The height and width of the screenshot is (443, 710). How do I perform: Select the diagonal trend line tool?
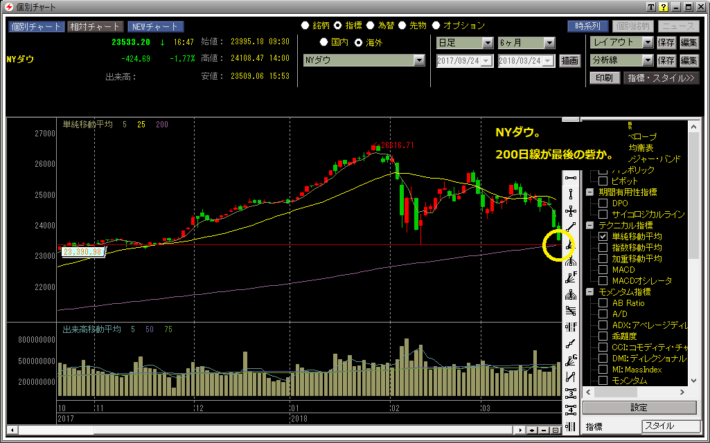(x=571, y=227)
